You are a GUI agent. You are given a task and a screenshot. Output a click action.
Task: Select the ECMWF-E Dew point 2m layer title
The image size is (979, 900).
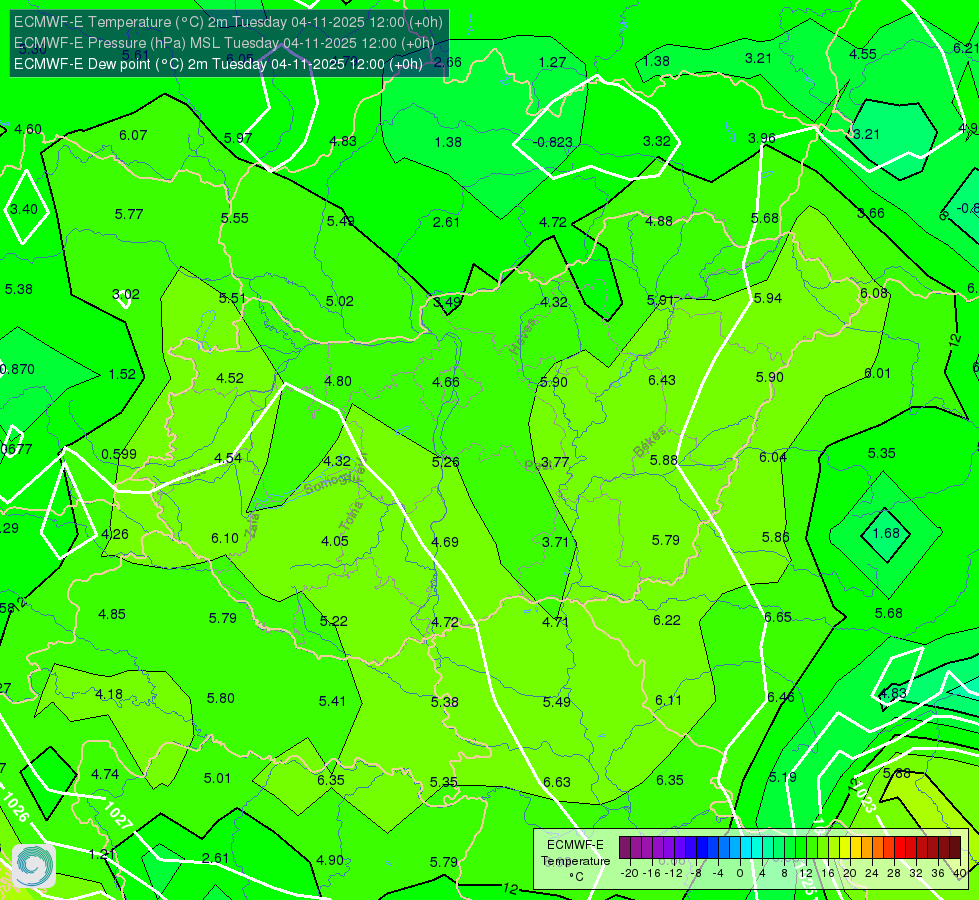click(x=218, y=64)
